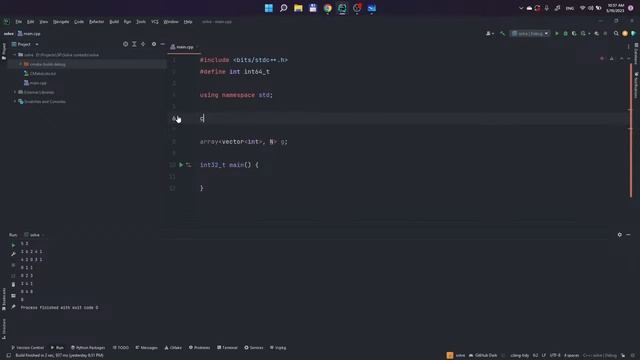The height and width of the screenshot is (360, 640).
Task: Open Run panel gear settings
Action: coord(620,235)
